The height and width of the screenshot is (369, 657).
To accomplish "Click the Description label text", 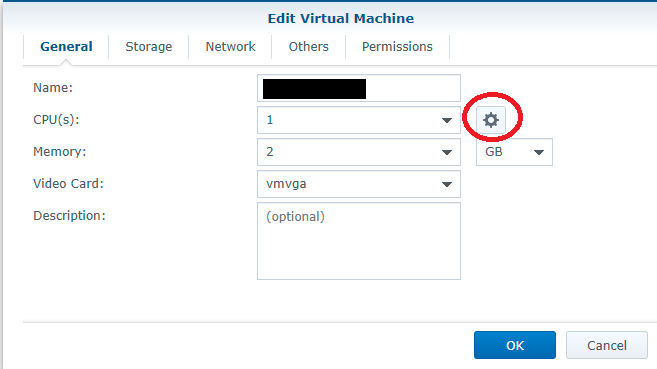I will 69,216.
